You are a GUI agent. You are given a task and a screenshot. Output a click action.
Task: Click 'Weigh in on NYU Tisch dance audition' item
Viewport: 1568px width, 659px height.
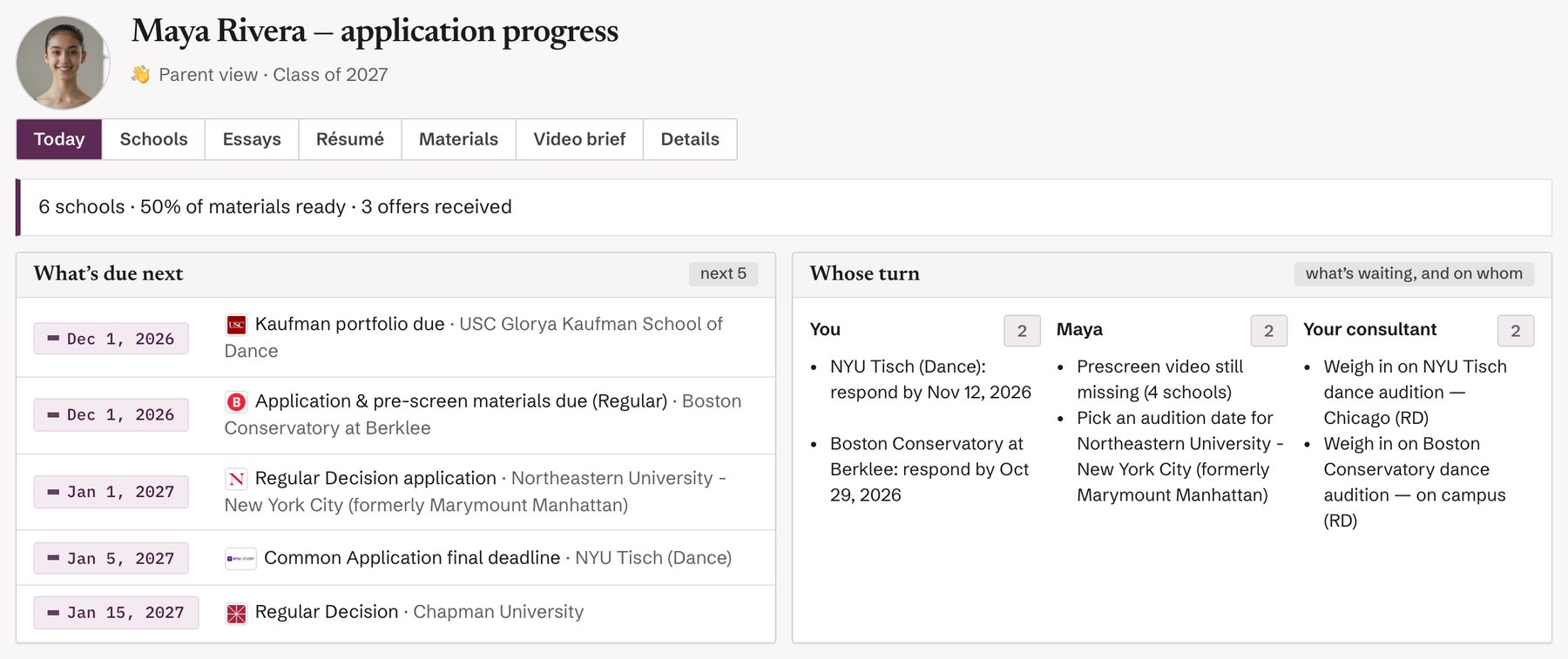click(x=1415, y=393)
